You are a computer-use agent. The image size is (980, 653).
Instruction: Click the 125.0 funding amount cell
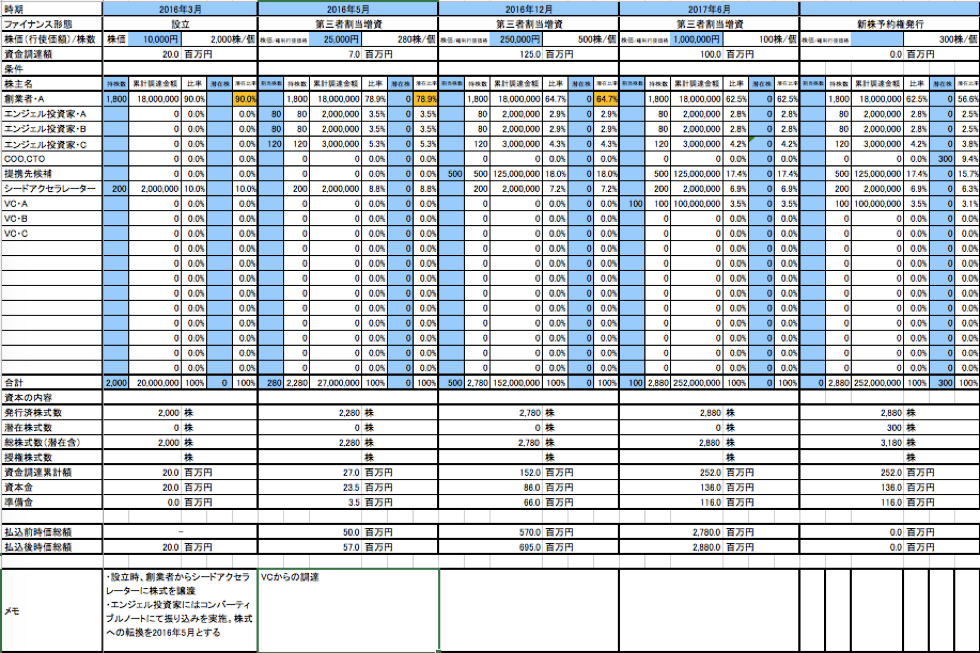coord(491,54)
